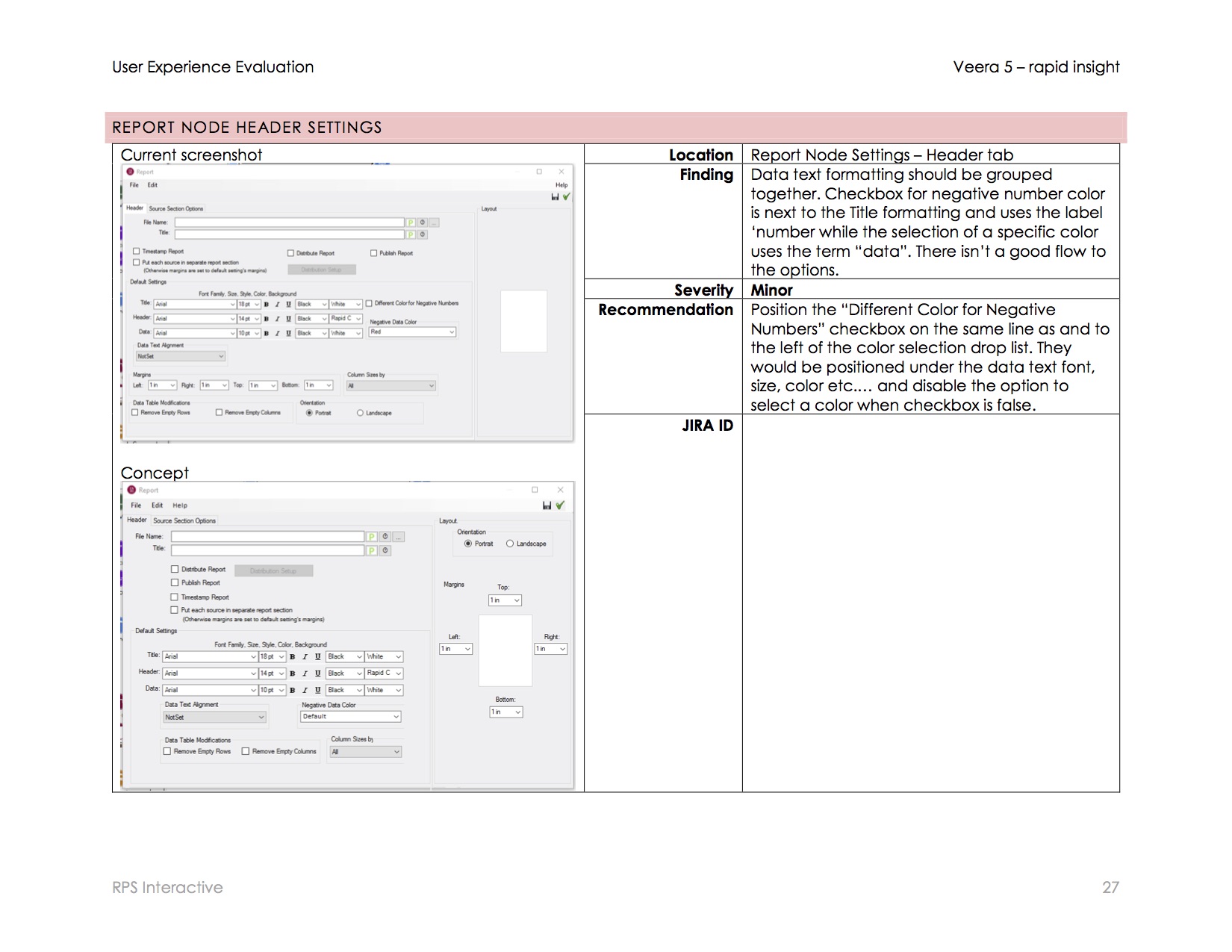The height and width of the screenshot is (952, 1232).
Task: Click Title row Bold icon in Concept window
Action: click(293, 657)
